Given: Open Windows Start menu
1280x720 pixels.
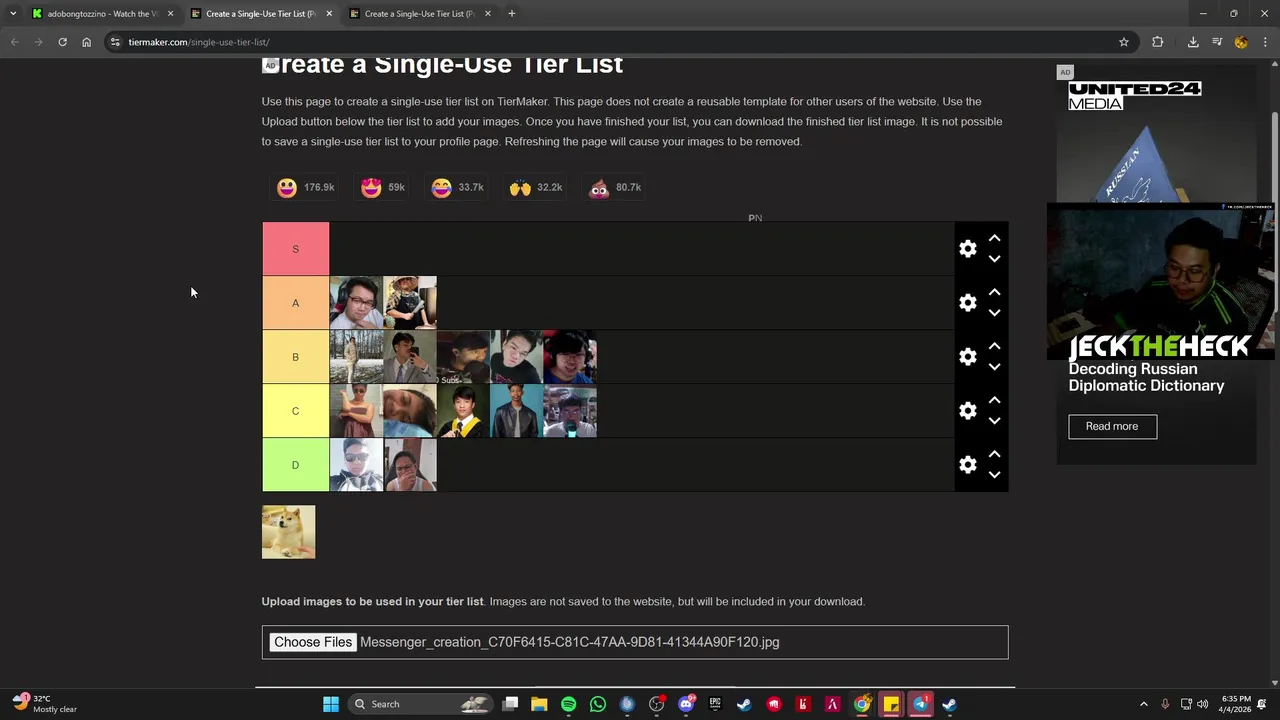Looking at the screenshot, I should [331, 704].
